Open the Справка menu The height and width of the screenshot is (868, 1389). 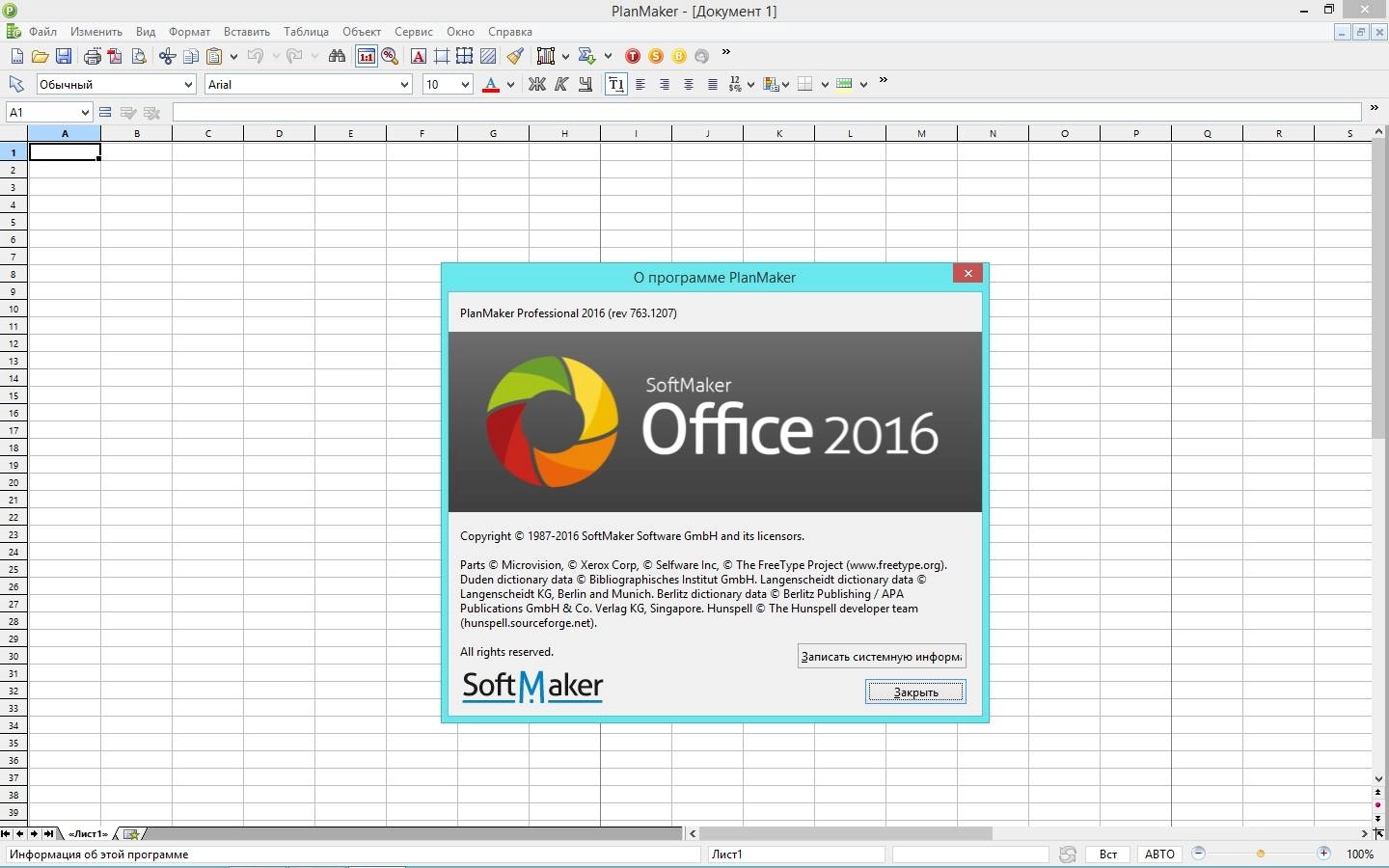[510, 32]
